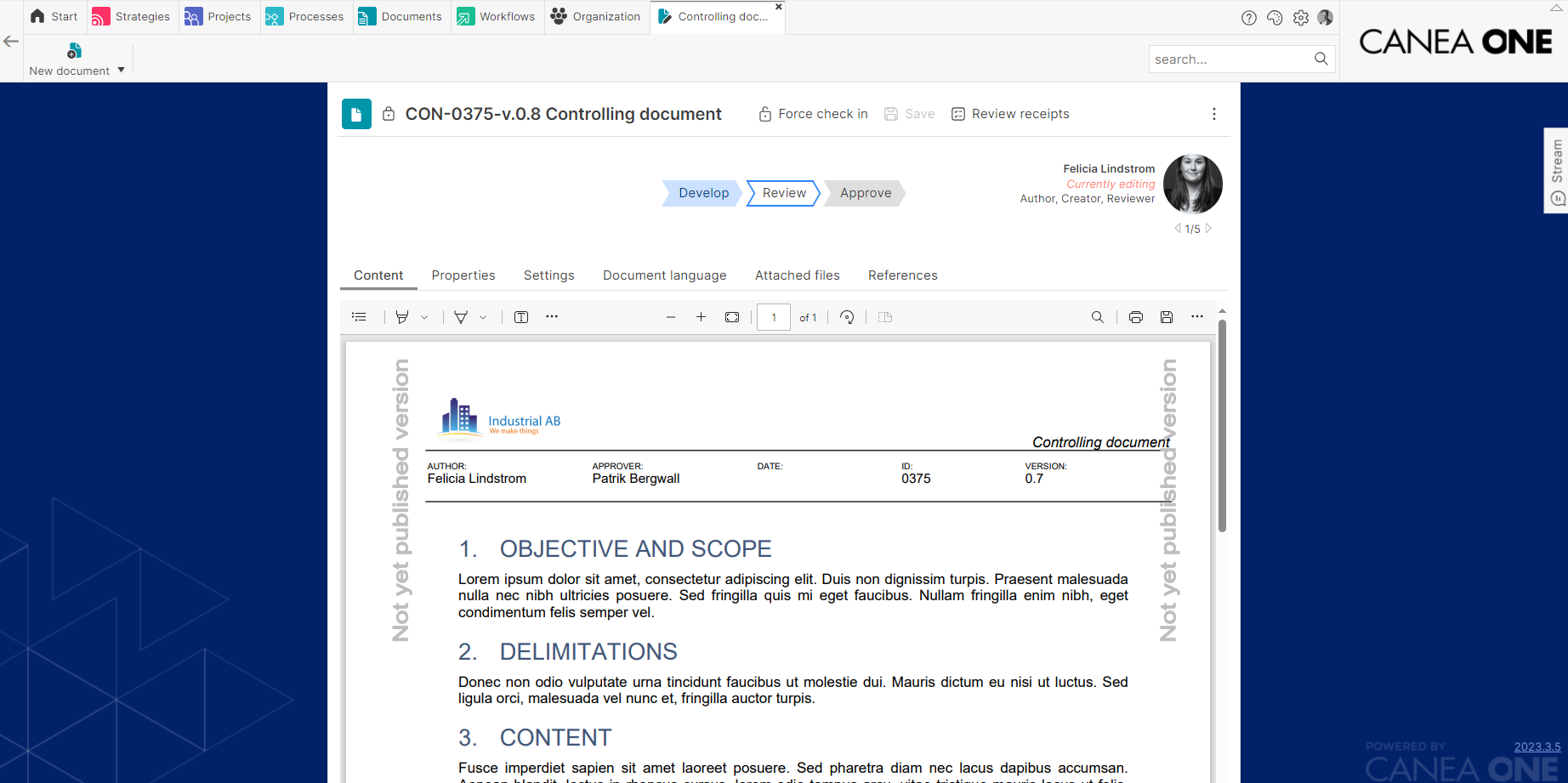Expand the New document dropdown arrow
Screen dimensions: 1568x783
coord(122,71)
